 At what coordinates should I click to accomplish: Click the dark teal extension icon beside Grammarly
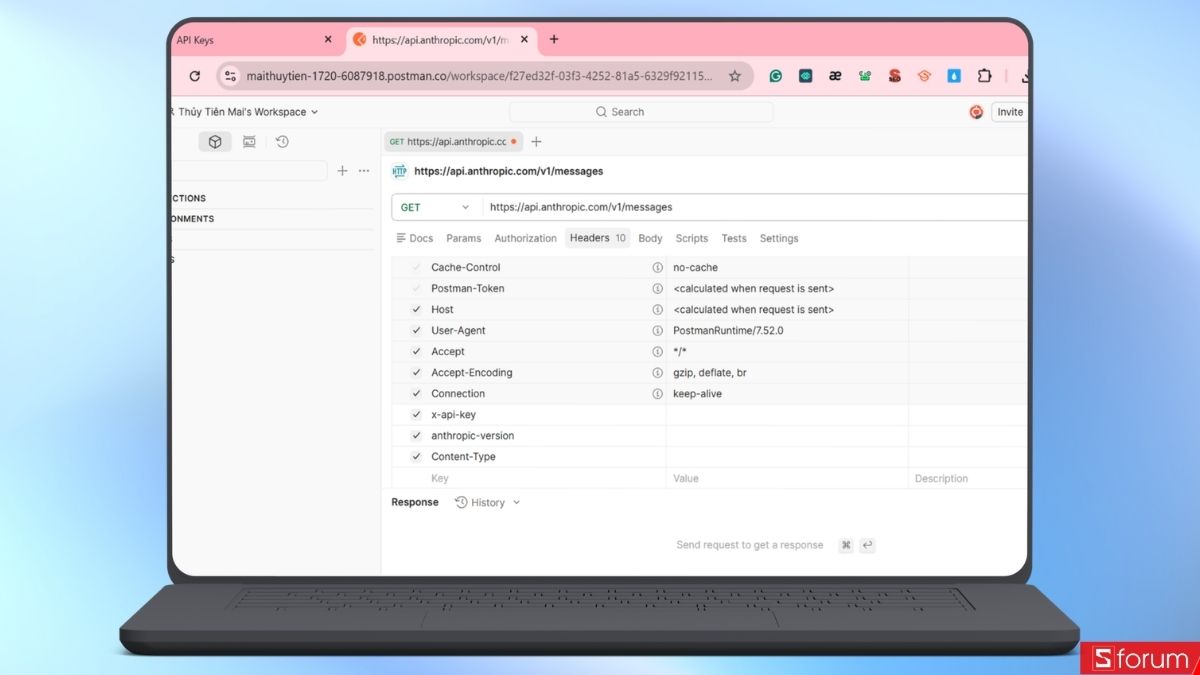click(805, 76)
